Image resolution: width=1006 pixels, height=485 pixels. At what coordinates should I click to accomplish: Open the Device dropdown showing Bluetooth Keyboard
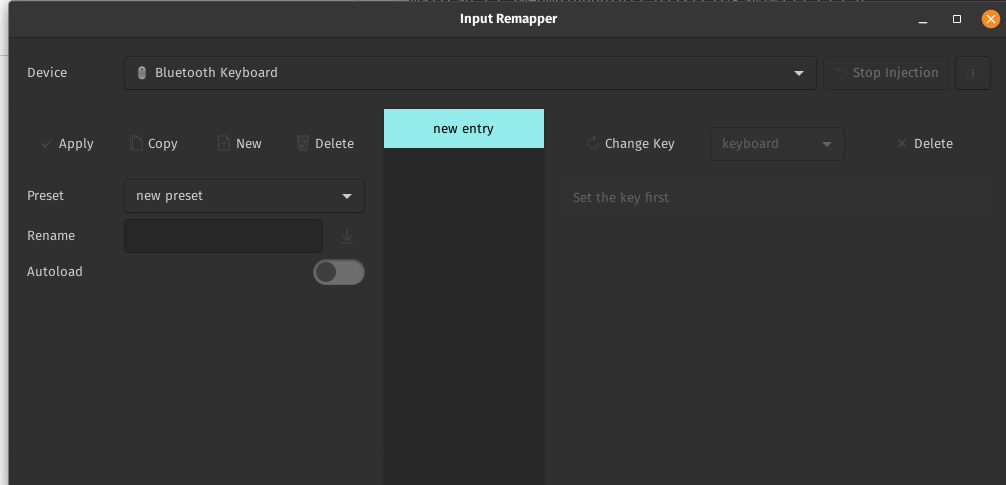click(470, 73)
